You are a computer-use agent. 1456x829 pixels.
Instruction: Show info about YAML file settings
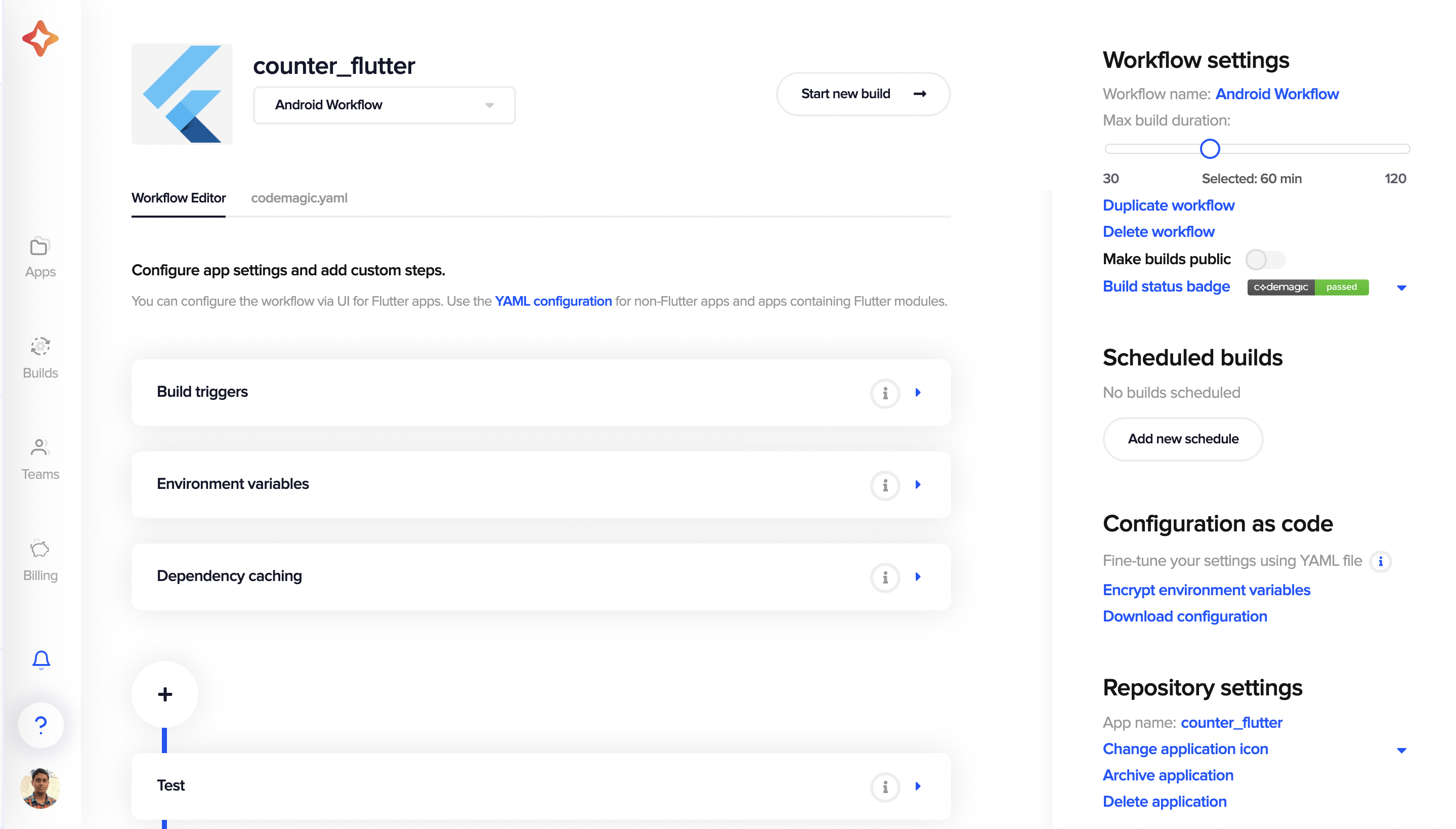1380,561
